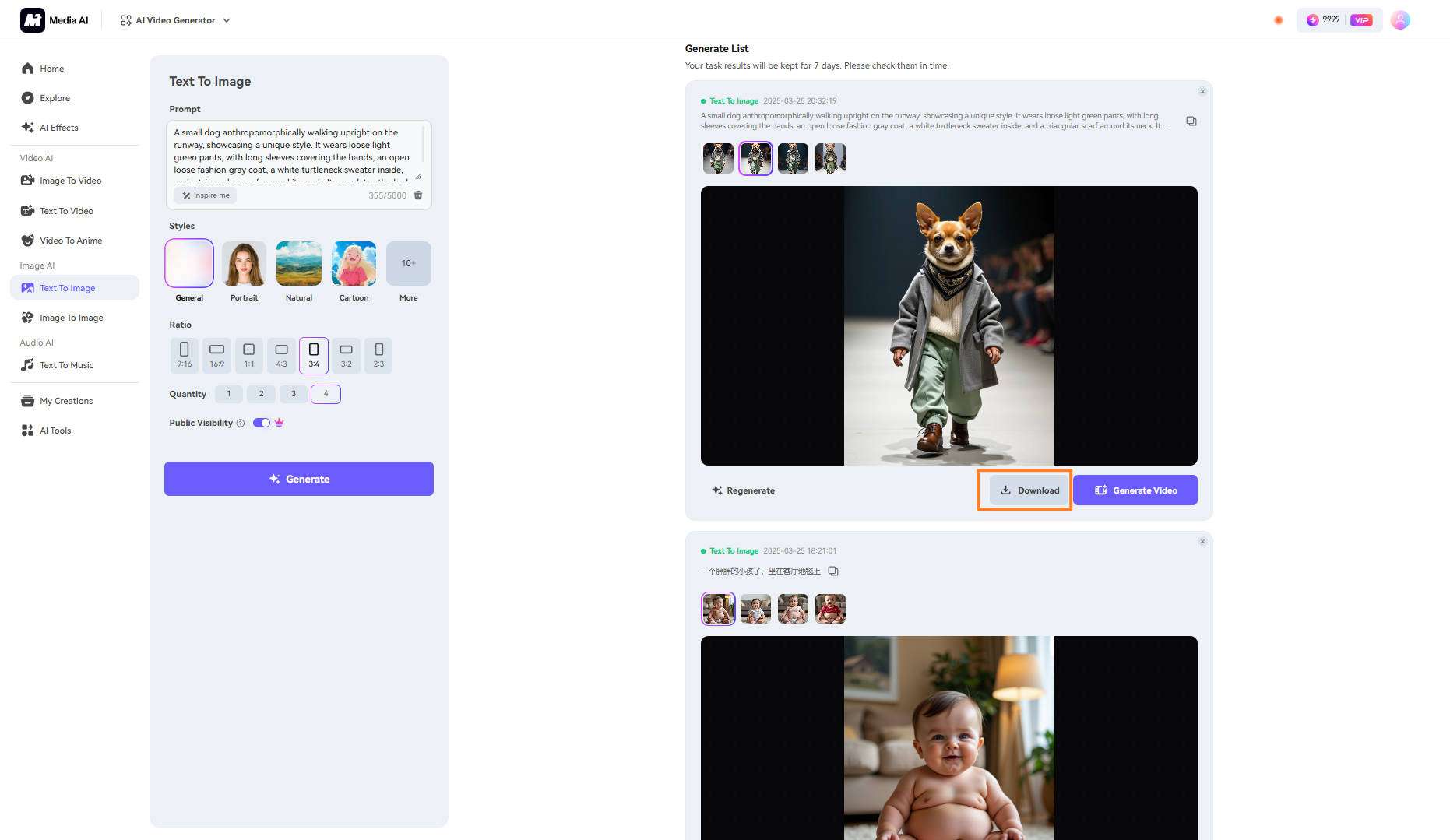Select the 9:16 aspect ratio

(185, 355)
